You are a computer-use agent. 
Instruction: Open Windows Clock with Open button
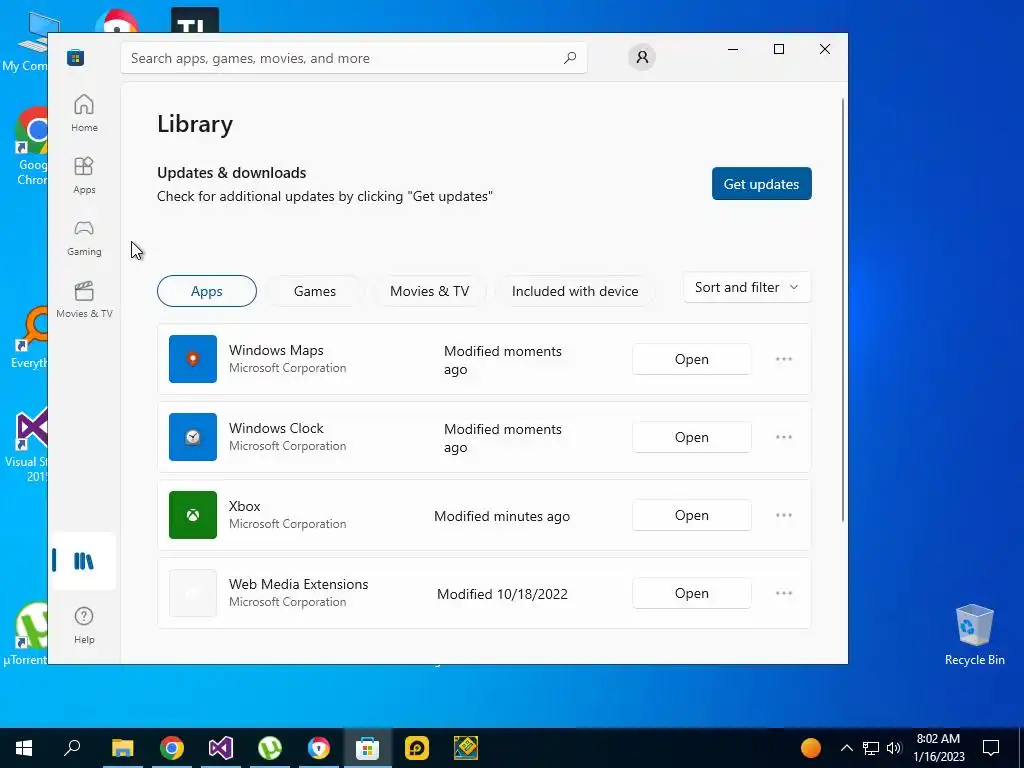(692, 437)
